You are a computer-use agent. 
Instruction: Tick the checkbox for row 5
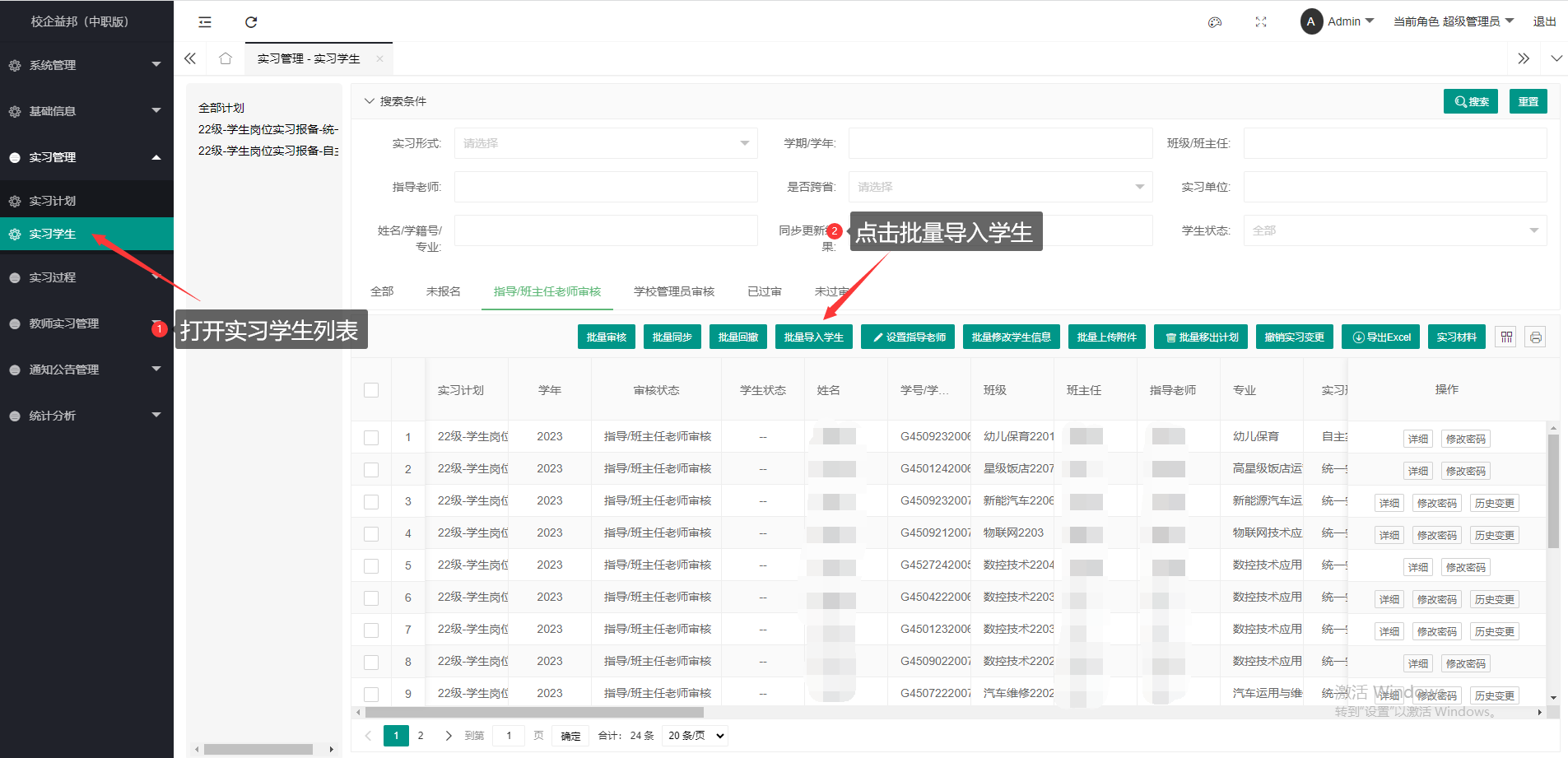pos(371,566)
